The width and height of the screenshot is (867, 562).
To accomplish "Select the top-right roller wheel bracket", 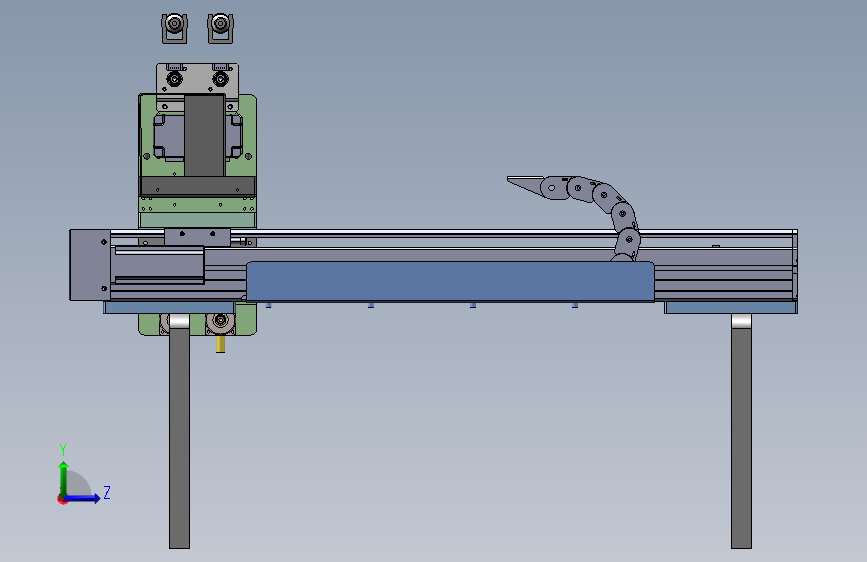I will [x=220, y=28].
